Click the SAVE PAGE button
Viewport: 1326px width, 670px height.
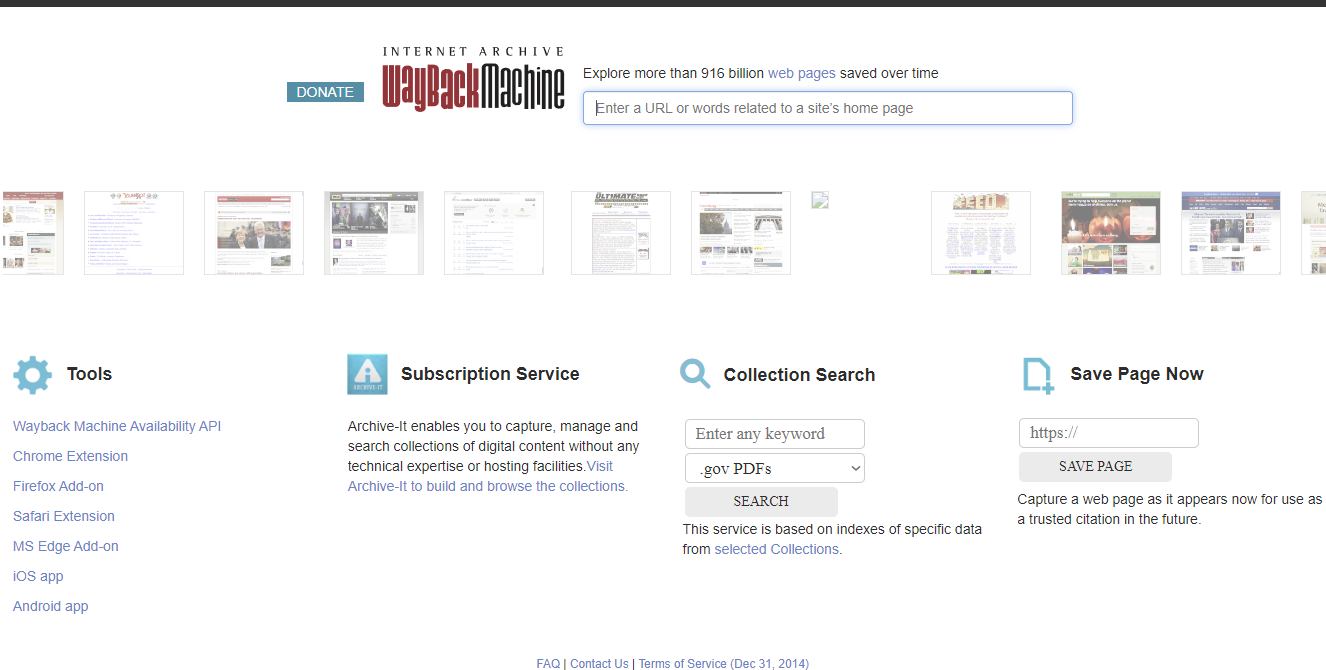pyautogui.click(x=1095, y=466)
